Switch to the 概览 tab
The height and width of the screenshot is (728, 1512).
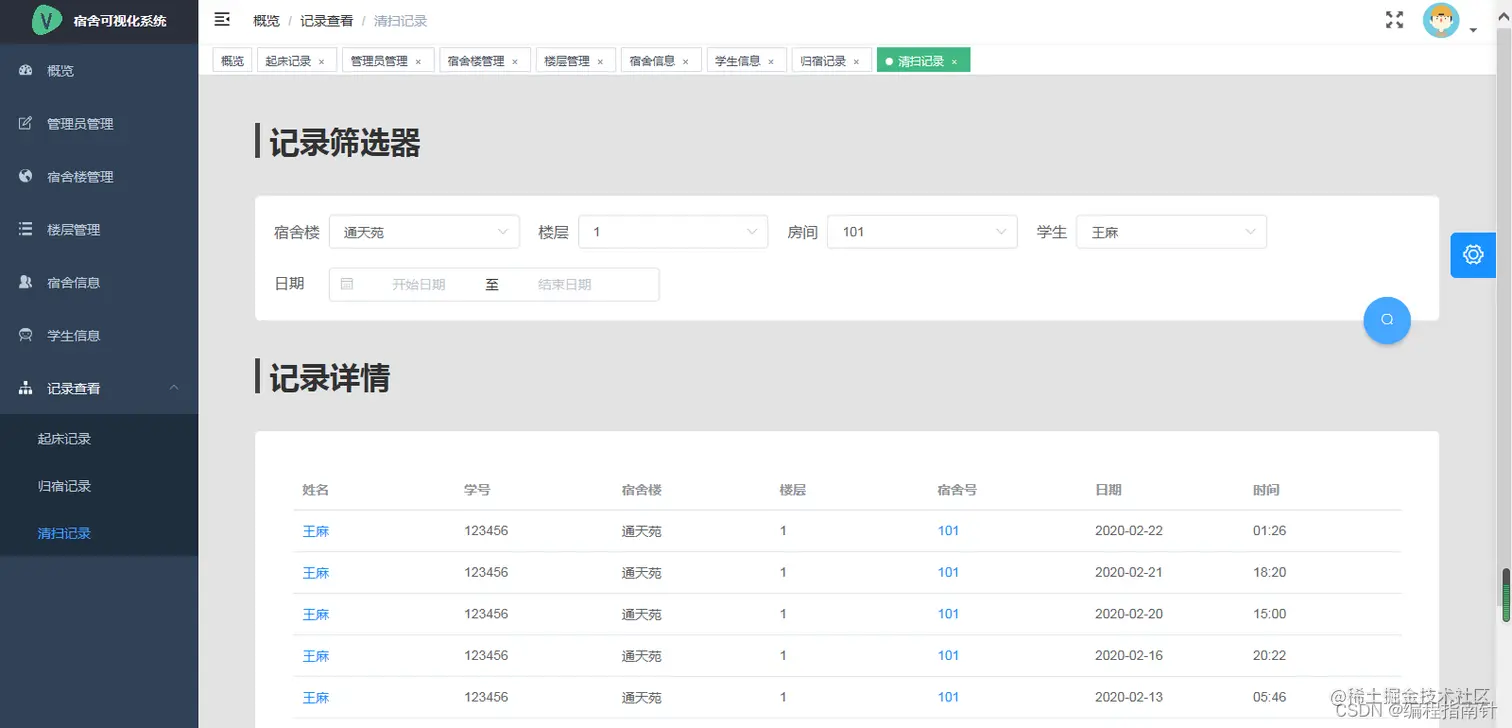(x=232, y=61)
